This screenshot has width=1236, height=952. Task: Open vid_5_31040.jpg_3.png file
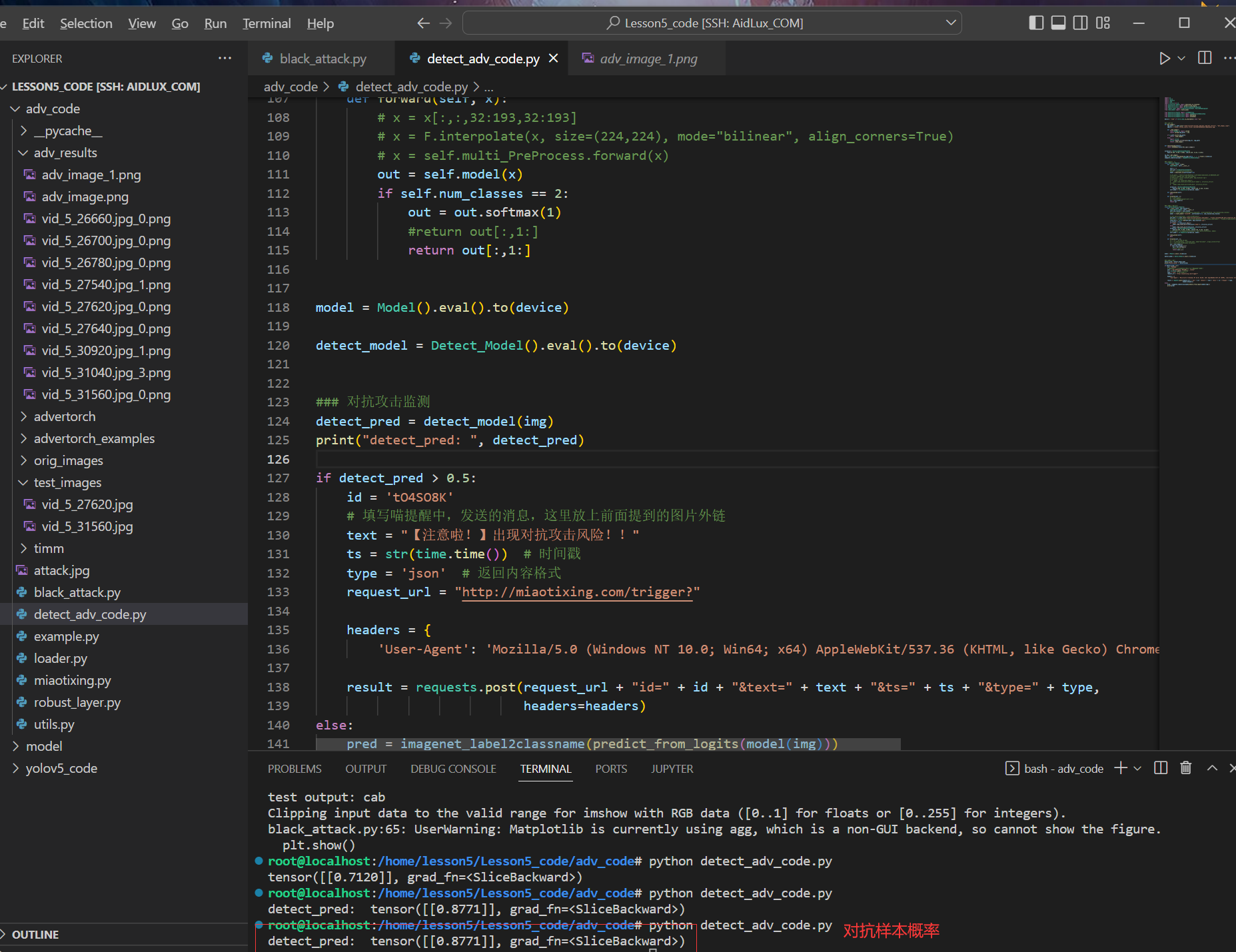coord(124,372)
